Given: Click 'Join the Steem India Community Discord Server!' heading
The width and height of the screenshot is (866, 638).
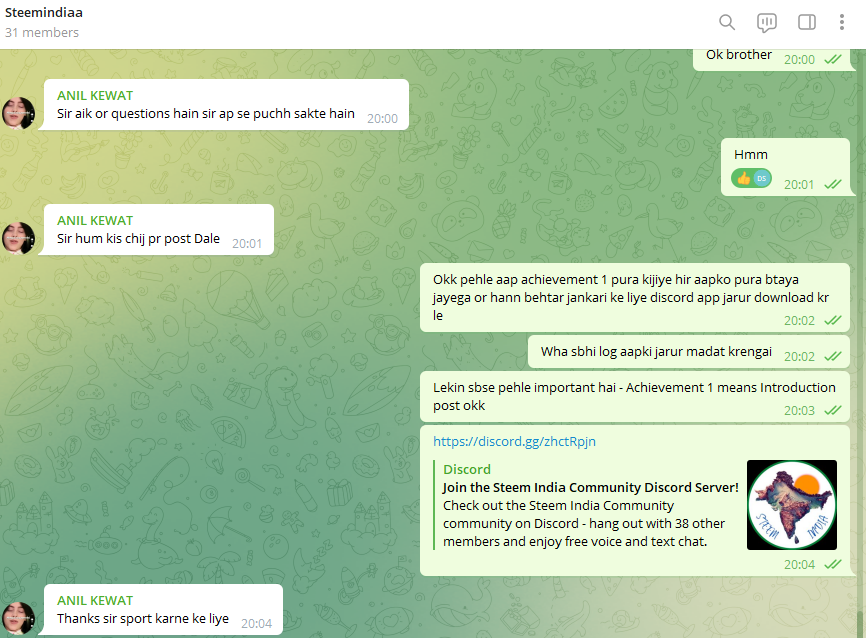Looking at the screenshot, I should pyautogui.click(x=590, y=488).
